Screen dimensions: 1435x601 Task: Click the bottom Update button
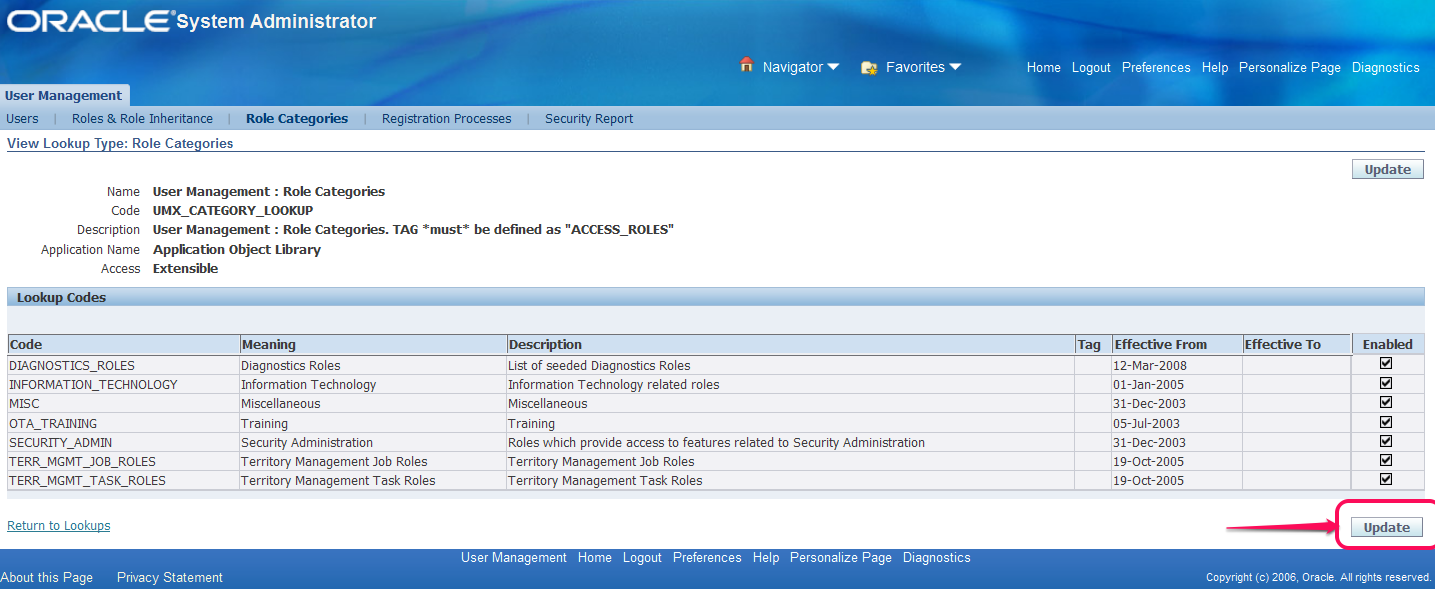tap(1387, 527)
